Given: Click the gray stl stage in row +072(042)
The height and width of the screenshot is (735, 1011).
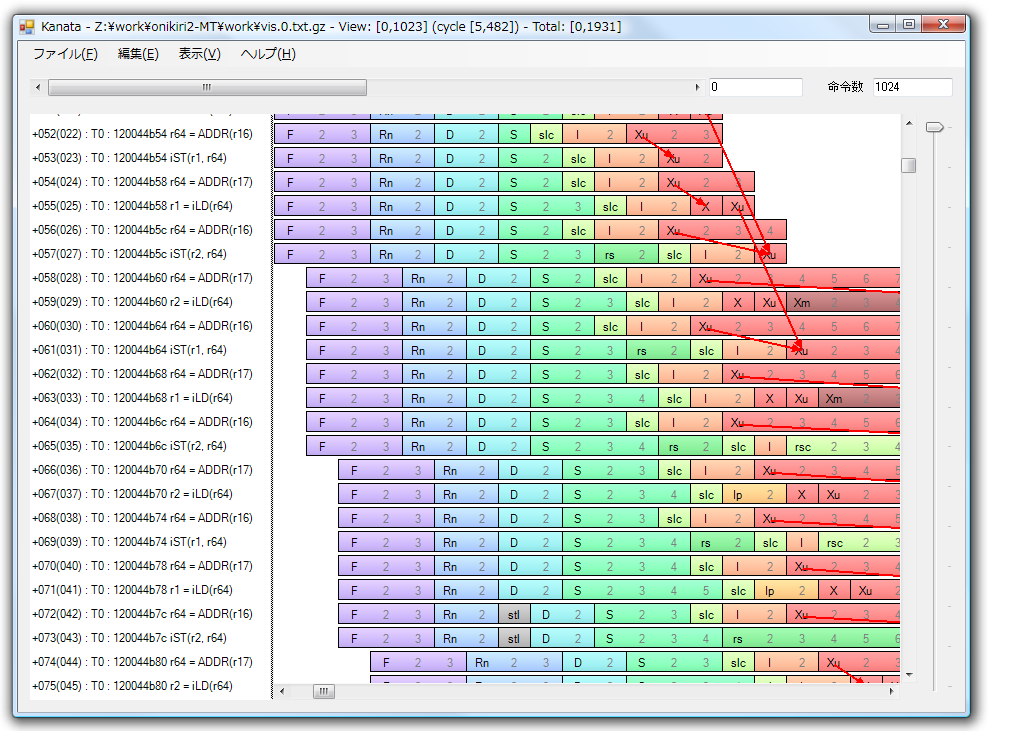Looking at the screenshot, I should (x=514, y=614).
